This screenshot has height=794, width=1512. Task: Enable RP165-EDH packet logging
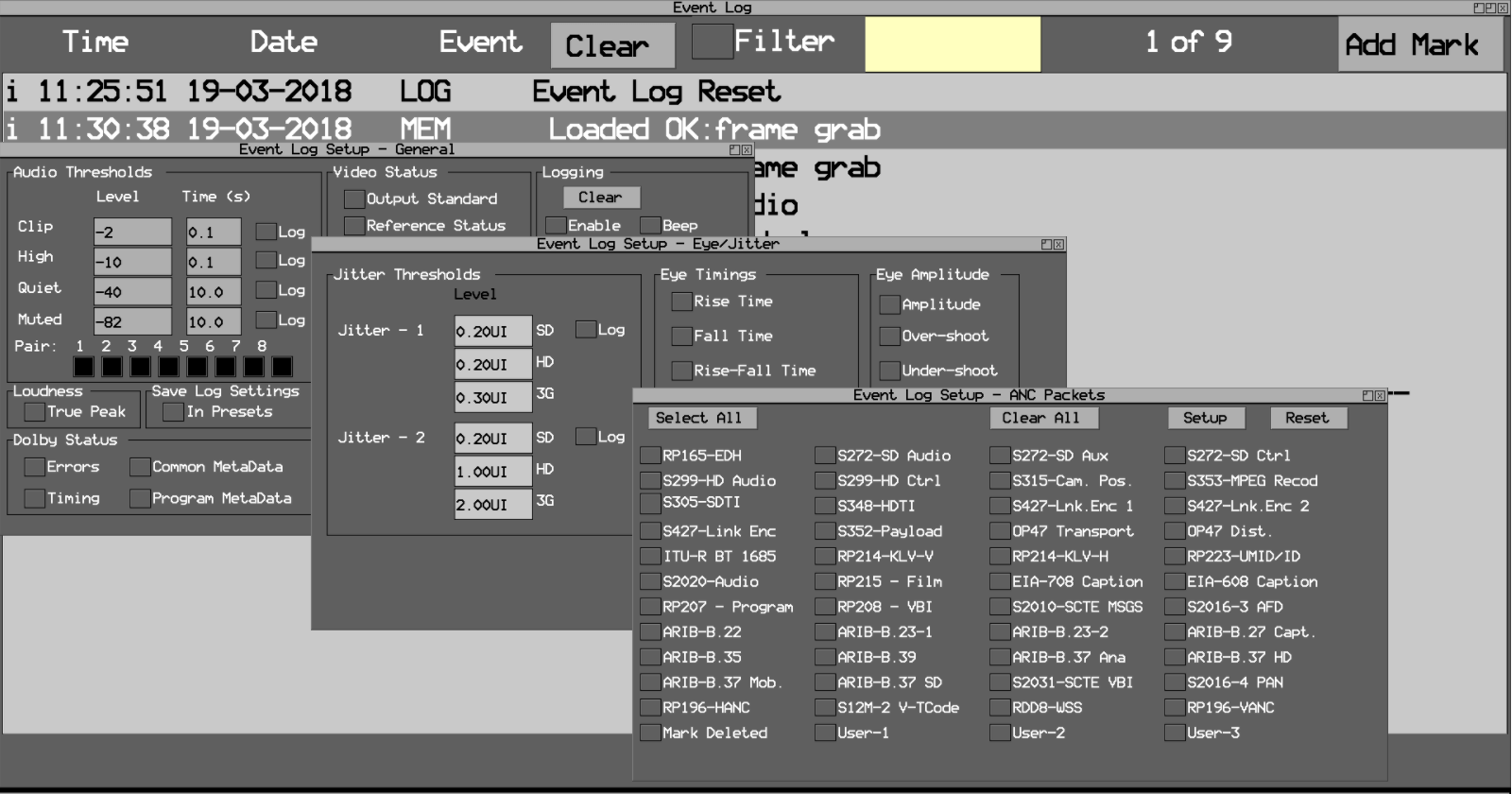tap(650, 456)
